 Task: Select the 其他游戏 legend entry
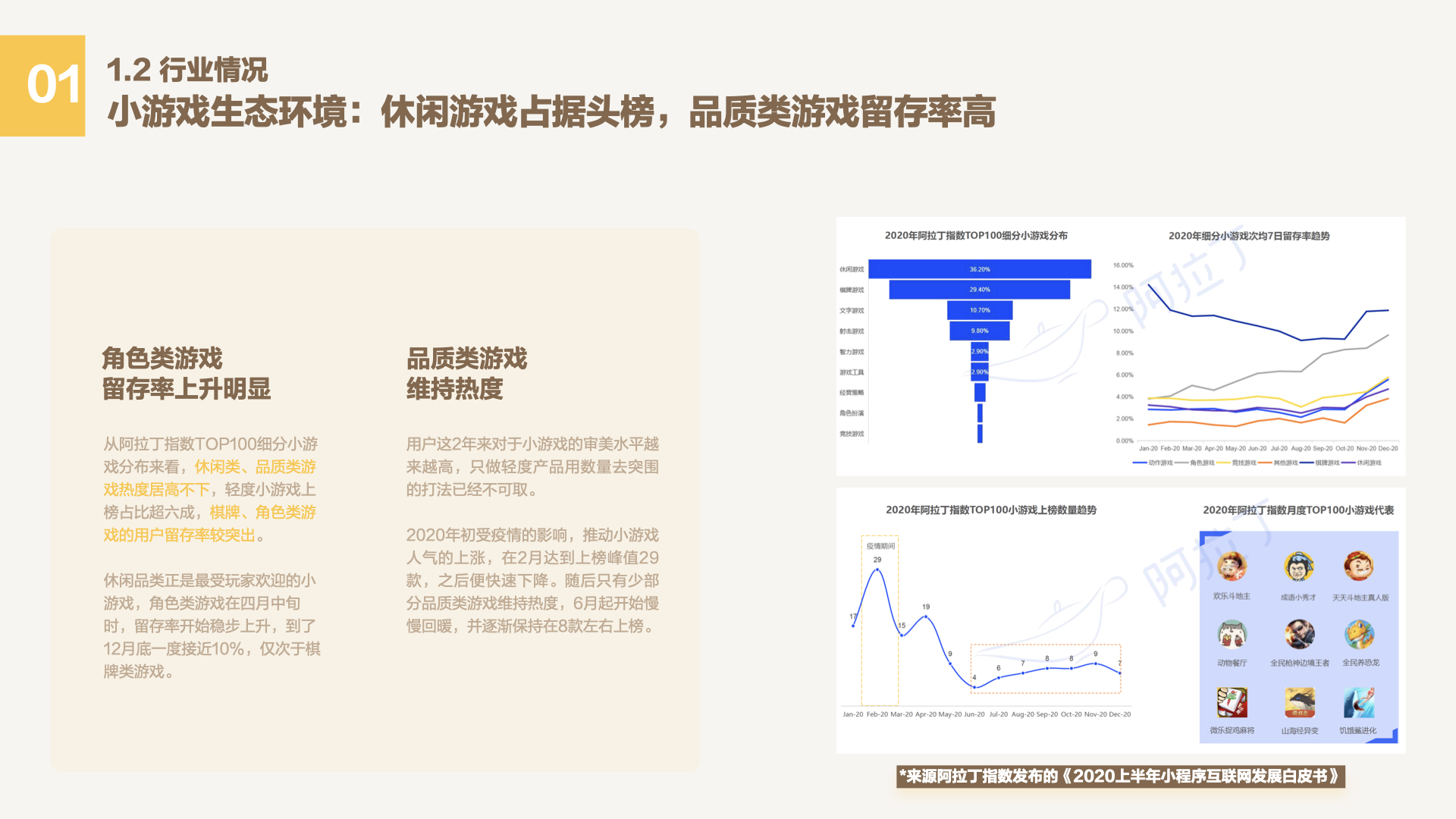click(x=1278, y=463)
